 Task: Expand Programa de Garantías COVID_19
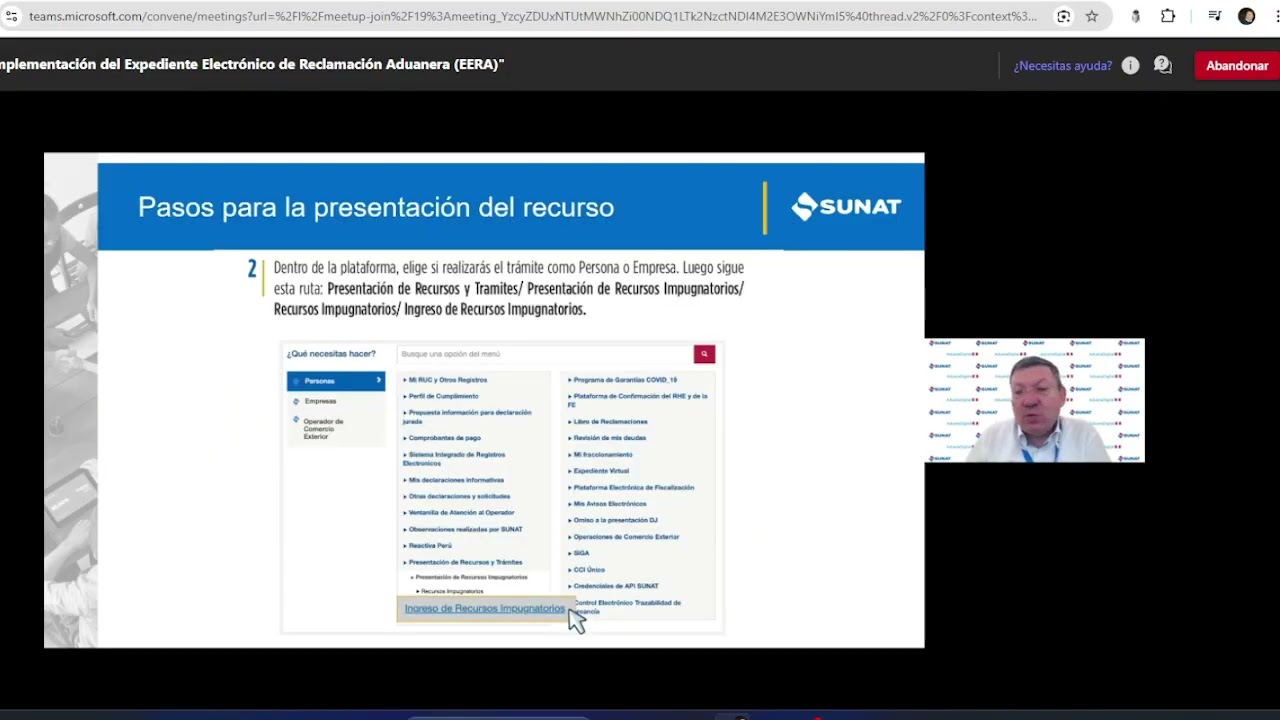624,380
